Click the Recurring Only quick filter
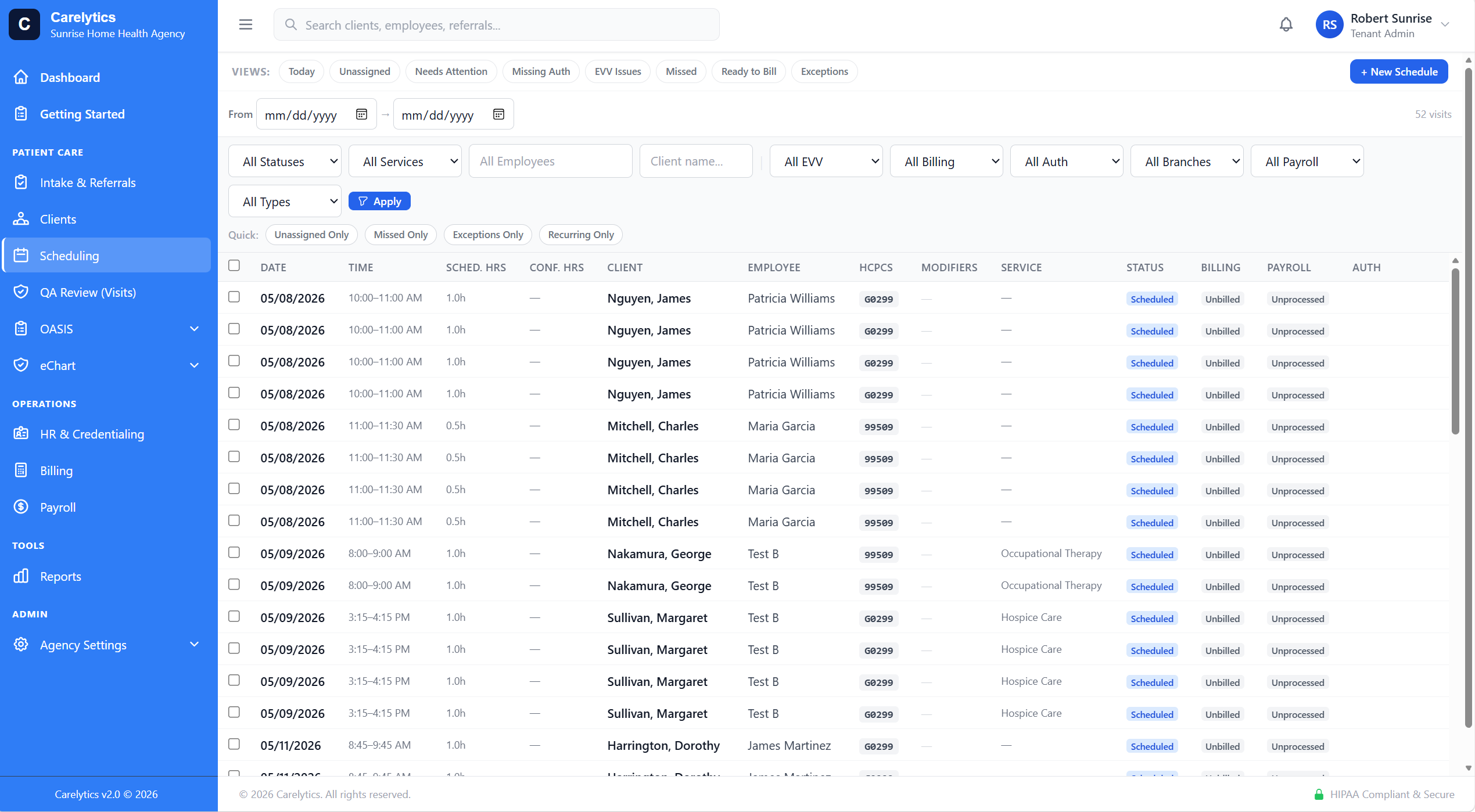The image size is (1475, 812). tap(581, 235)
